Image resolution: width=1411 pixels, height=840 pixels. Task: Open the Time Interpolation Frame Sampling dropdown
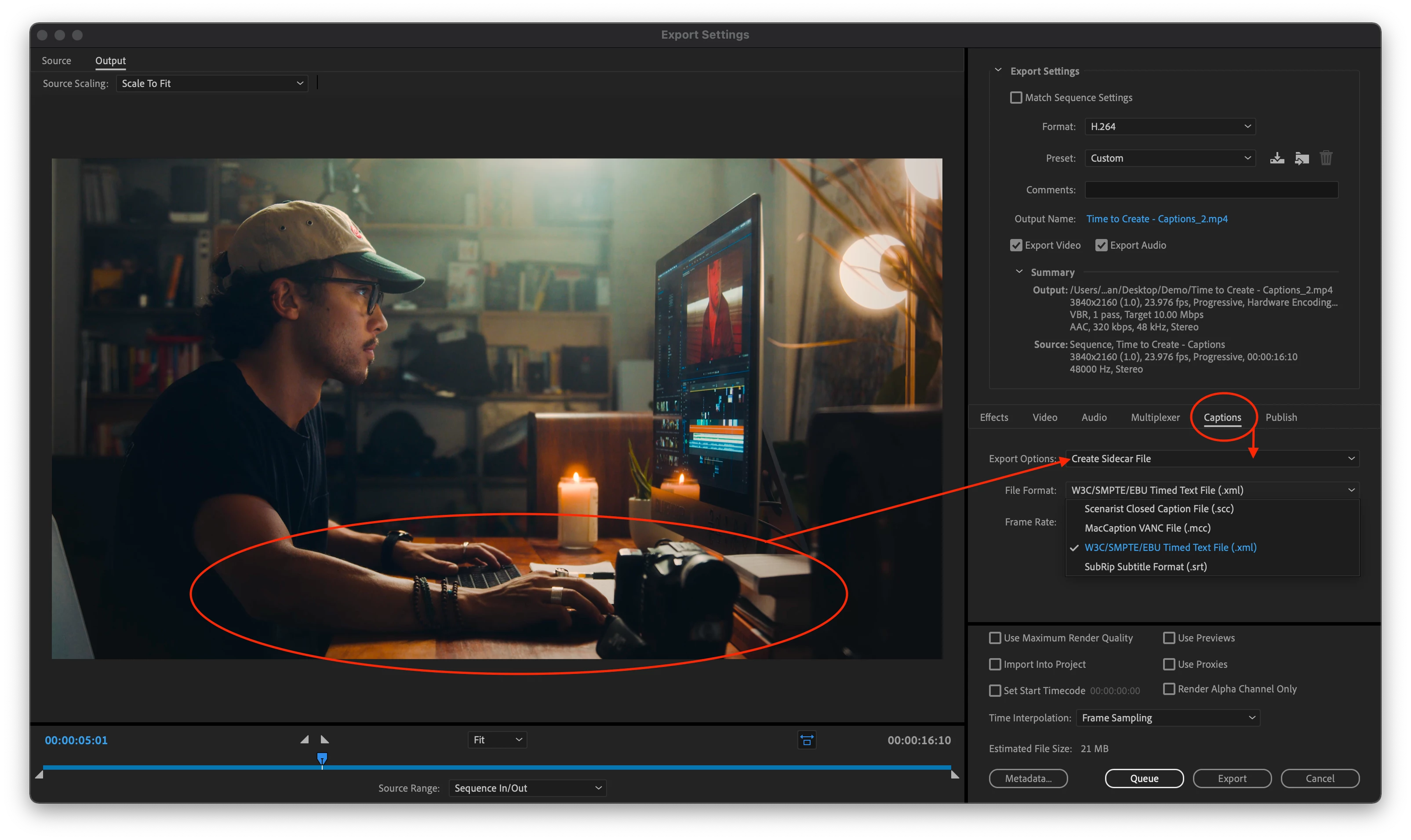[x=1167, y=718]
